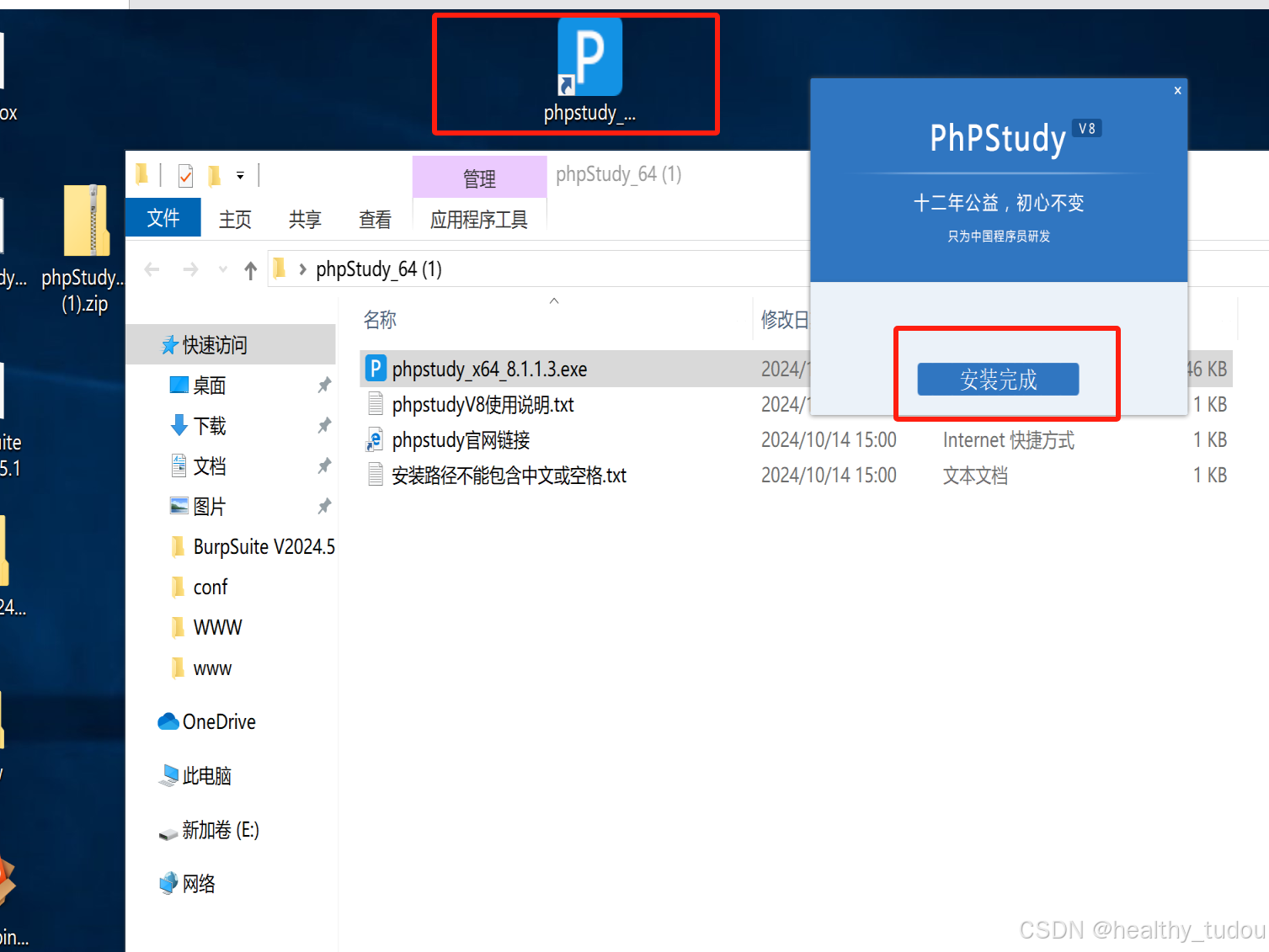Click the OneDrive cloud icon
1269x952 pixels.
[x=168, y=721]
